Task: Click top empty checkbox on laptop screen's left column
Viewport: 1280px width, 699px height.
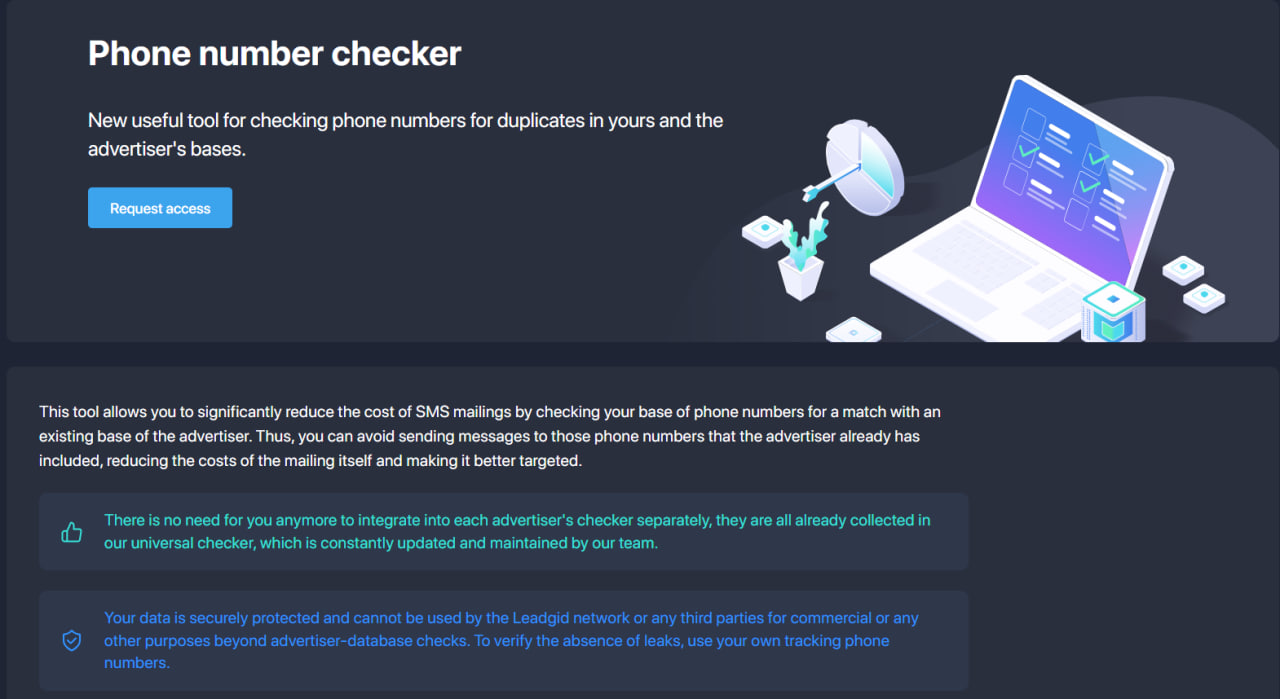Action: [x=1033, y=124]
